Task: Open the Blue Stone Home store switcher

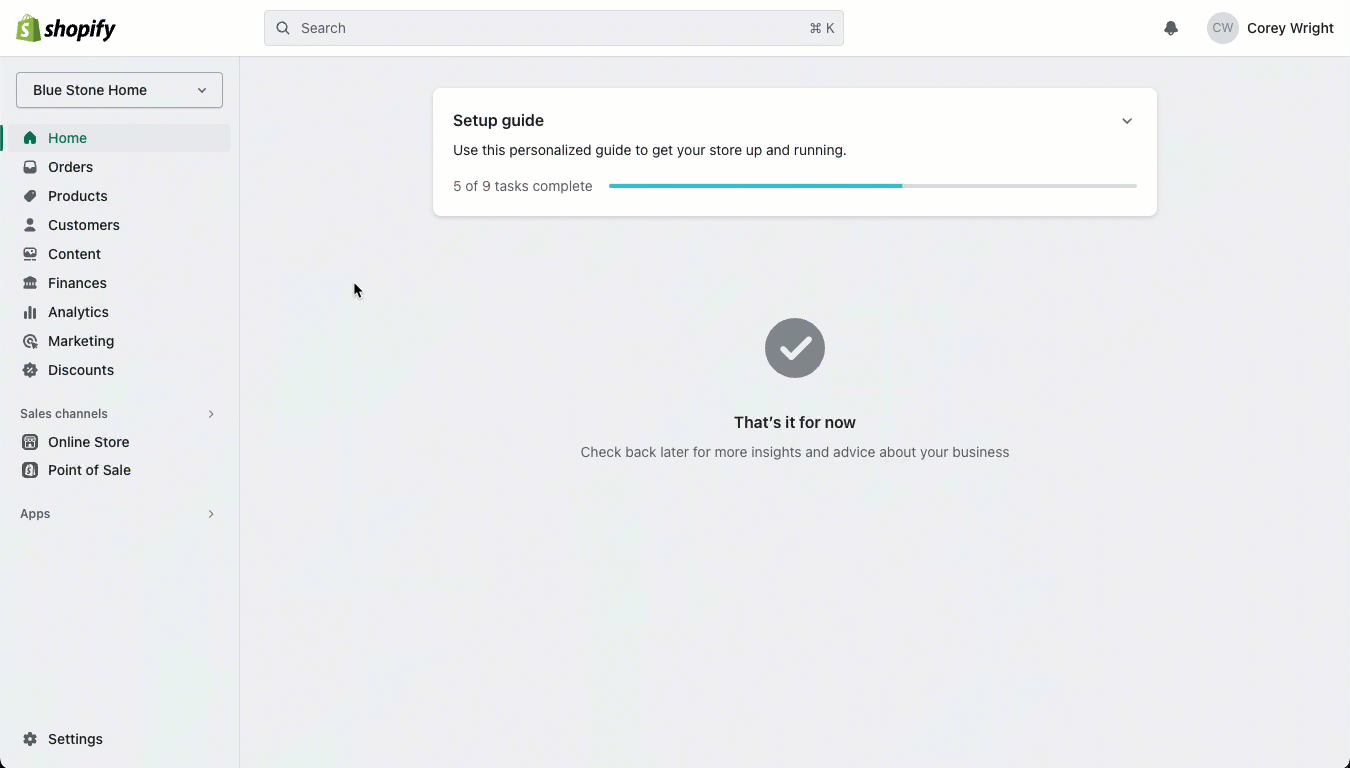Action: pyautogui.click(x=118, y=90)
